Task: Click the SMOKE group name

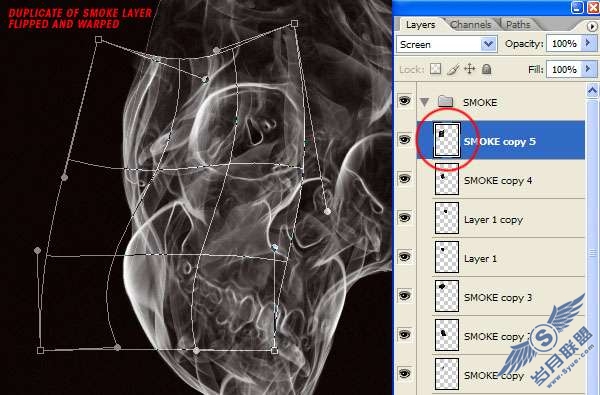Action: [480, 103]
